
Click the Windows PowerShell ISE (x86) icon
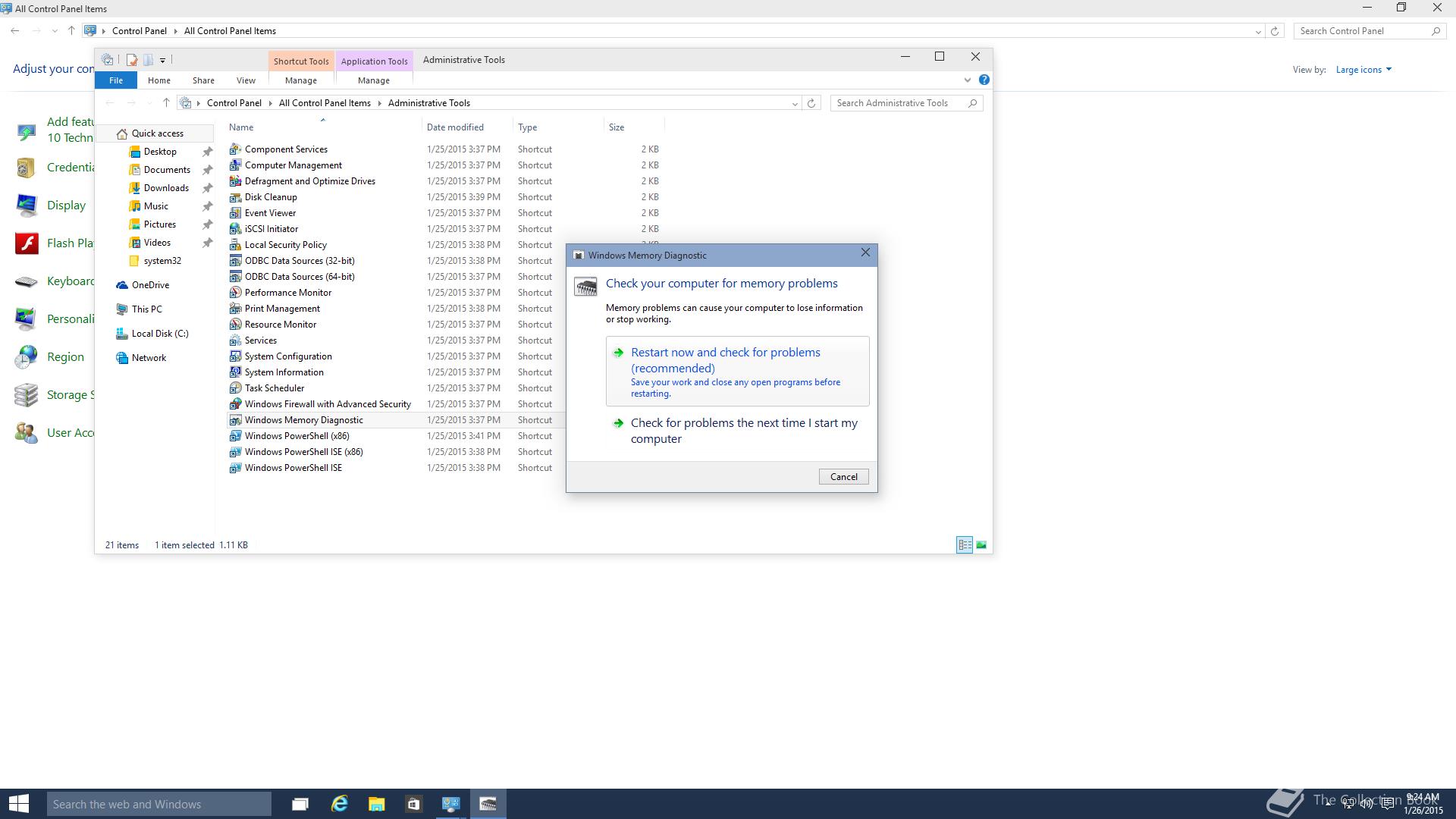point(235,452)
